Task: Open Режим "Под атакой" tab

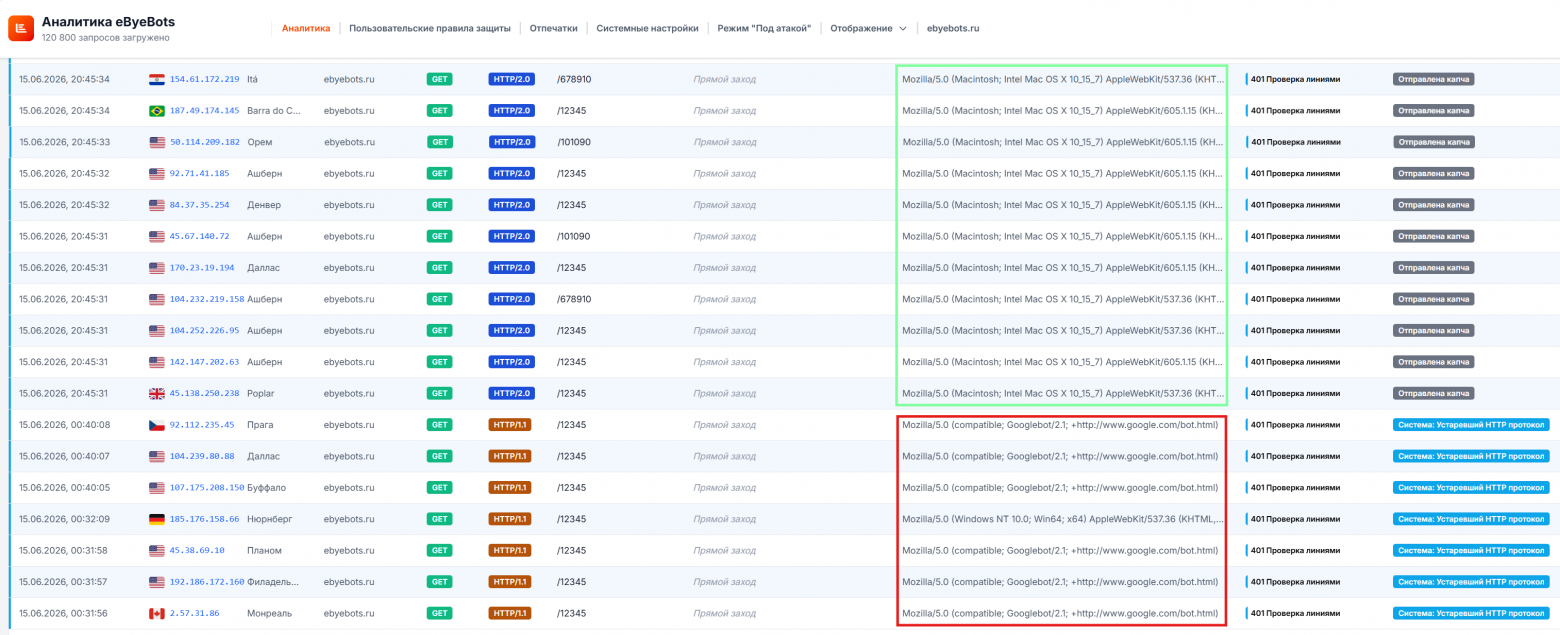Action: coord(764,29)
